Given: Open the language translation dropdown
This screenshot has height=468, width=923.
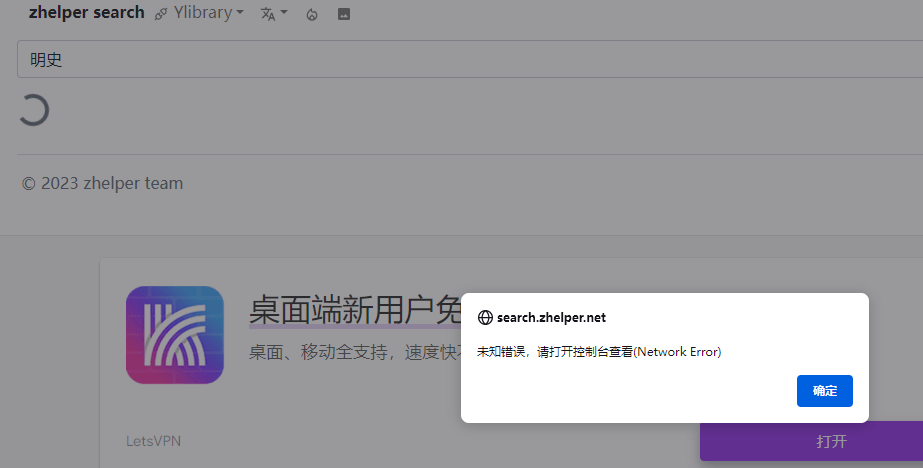Looking at the screenshot, I should click(274, 14).
